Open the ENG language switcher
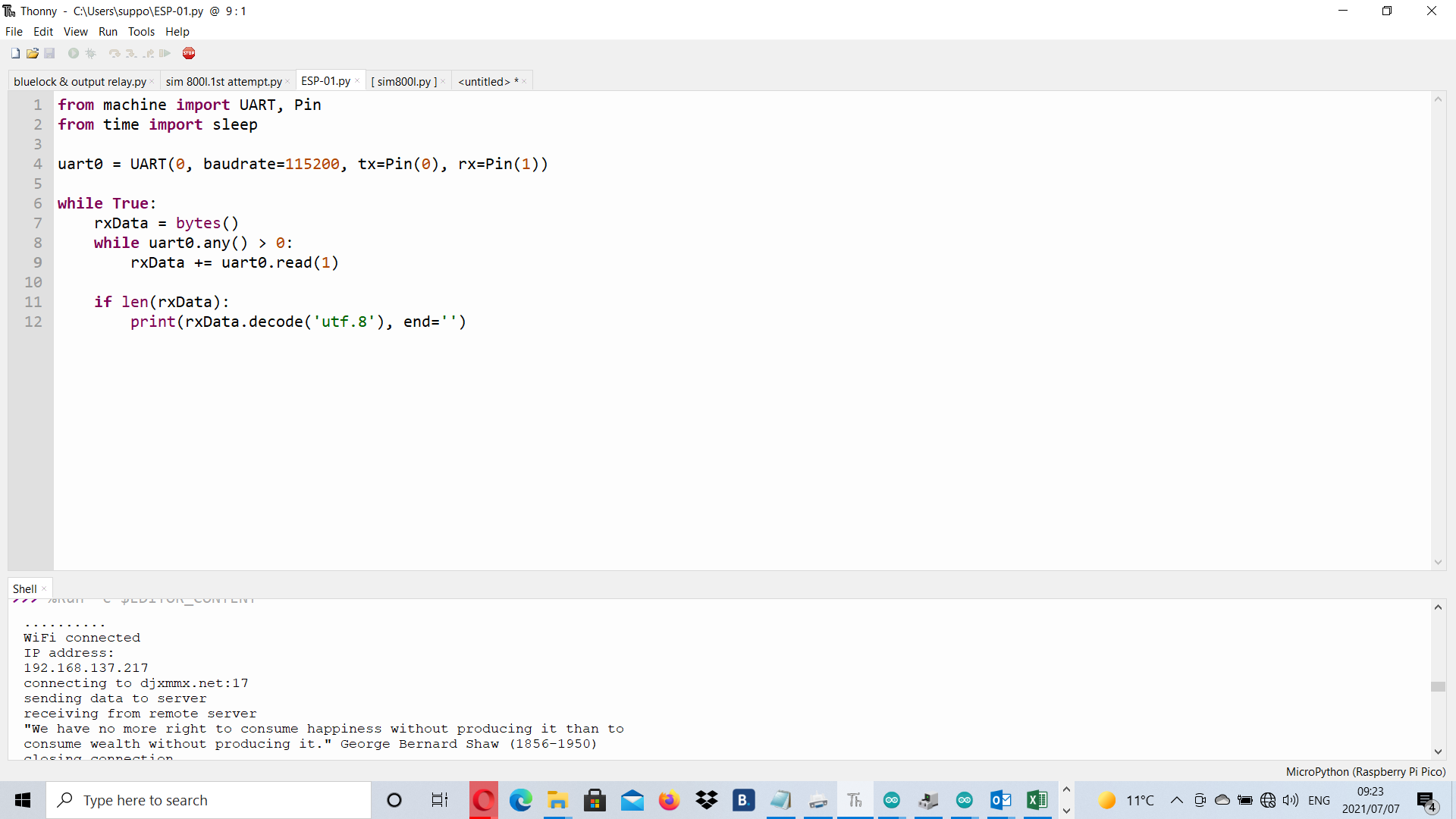The height and width of the screenshot is (819, 1456). tap(1319, 800)
